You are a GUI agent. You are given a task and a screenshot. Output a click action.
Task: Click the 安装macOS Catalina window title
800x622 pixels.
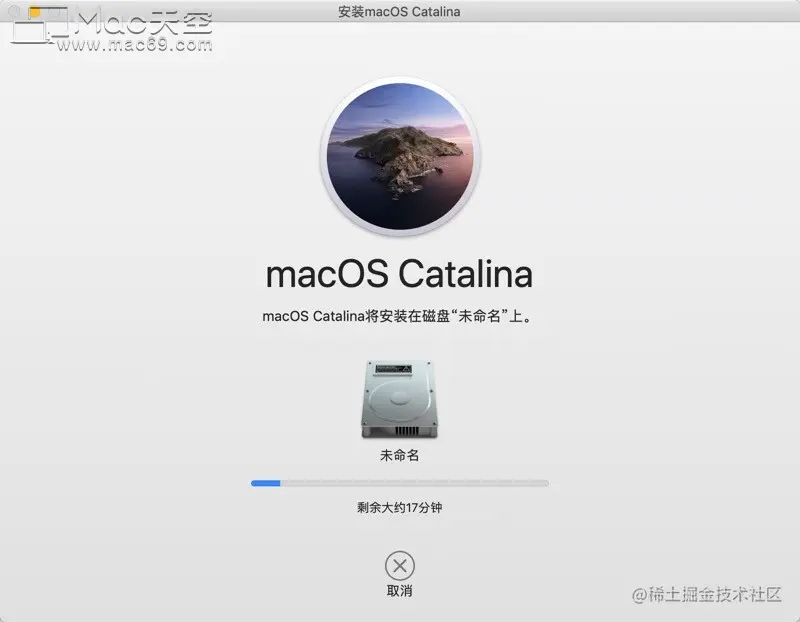point(399,12)
